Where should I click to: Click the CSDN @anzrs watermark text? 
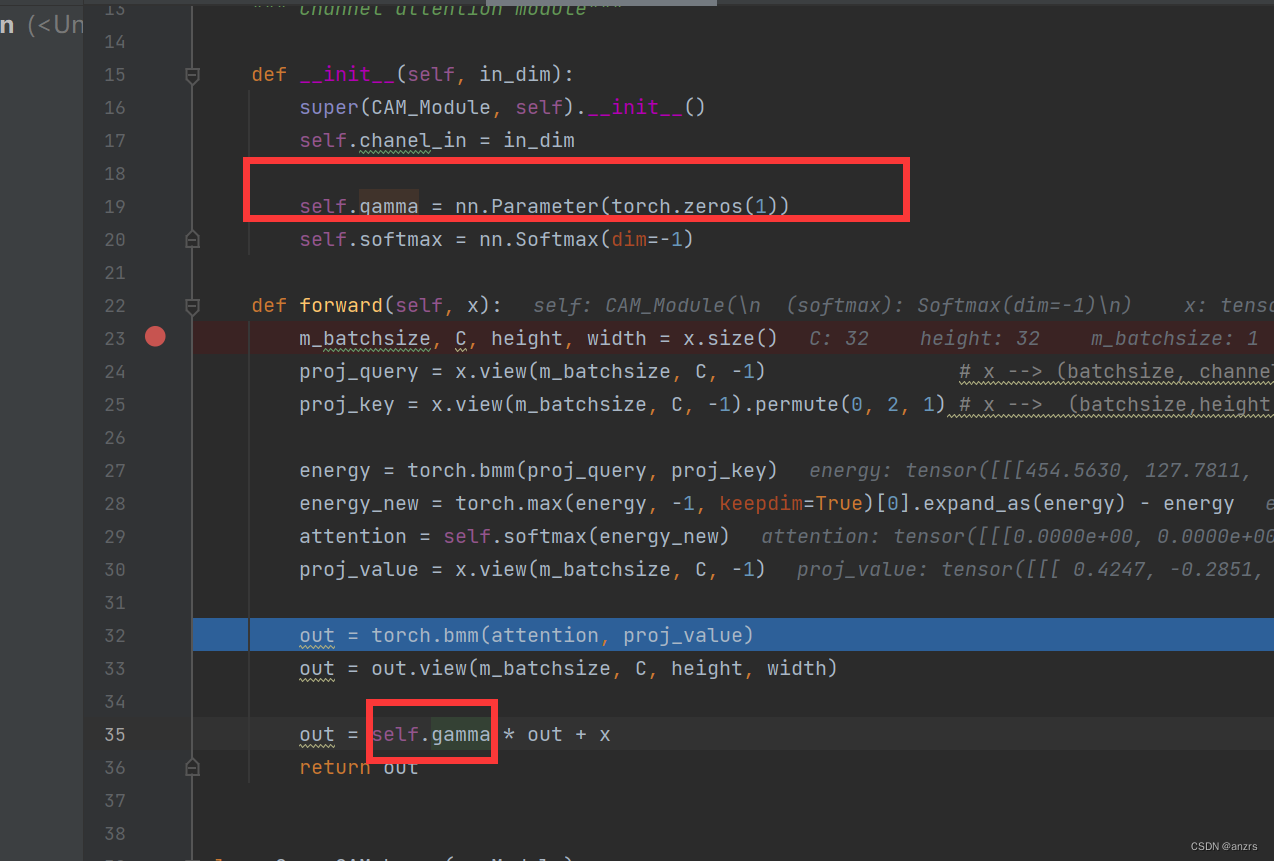tap(1224, 846)
